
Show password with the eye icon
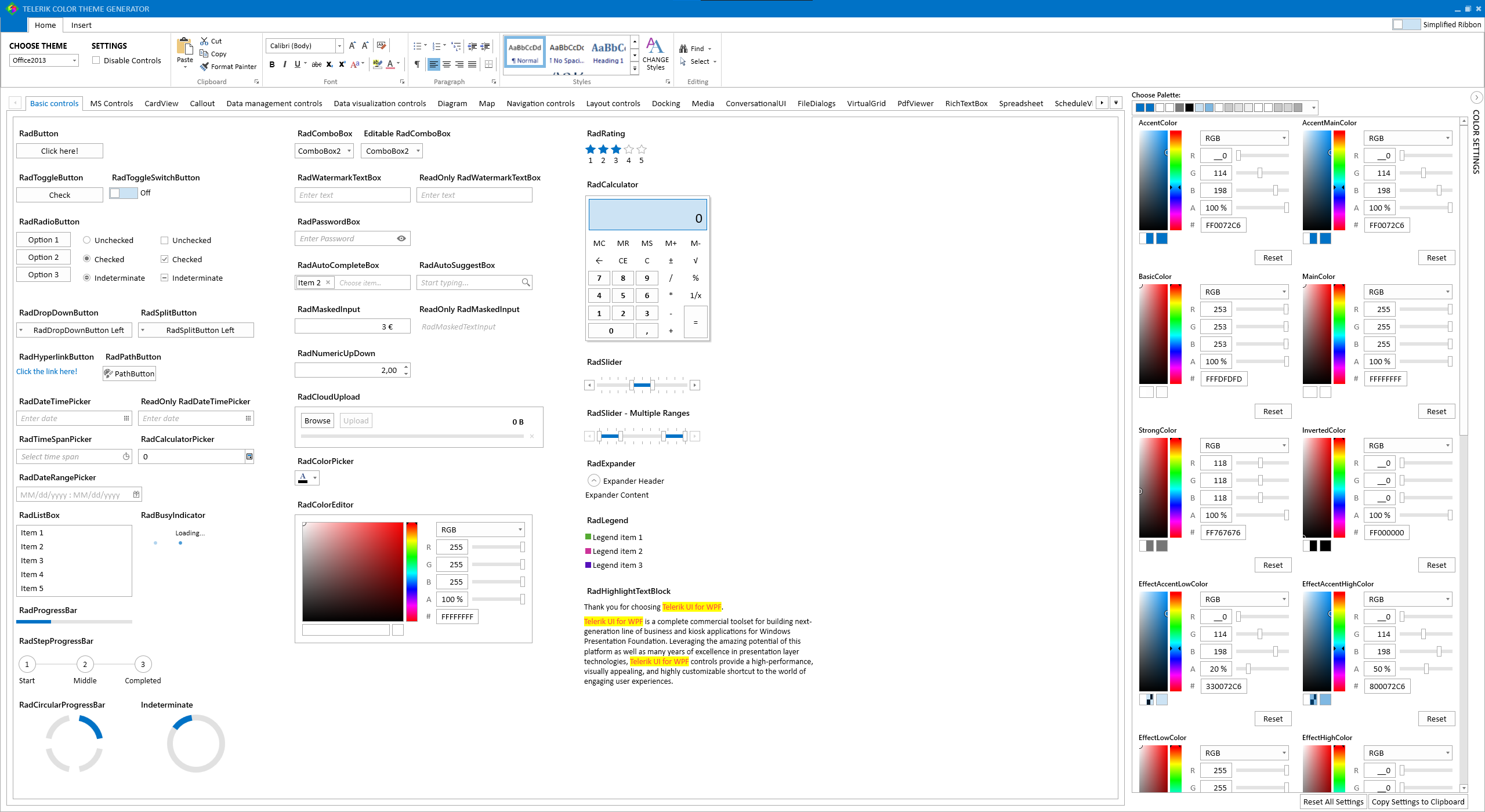click(x=401, y=238)
